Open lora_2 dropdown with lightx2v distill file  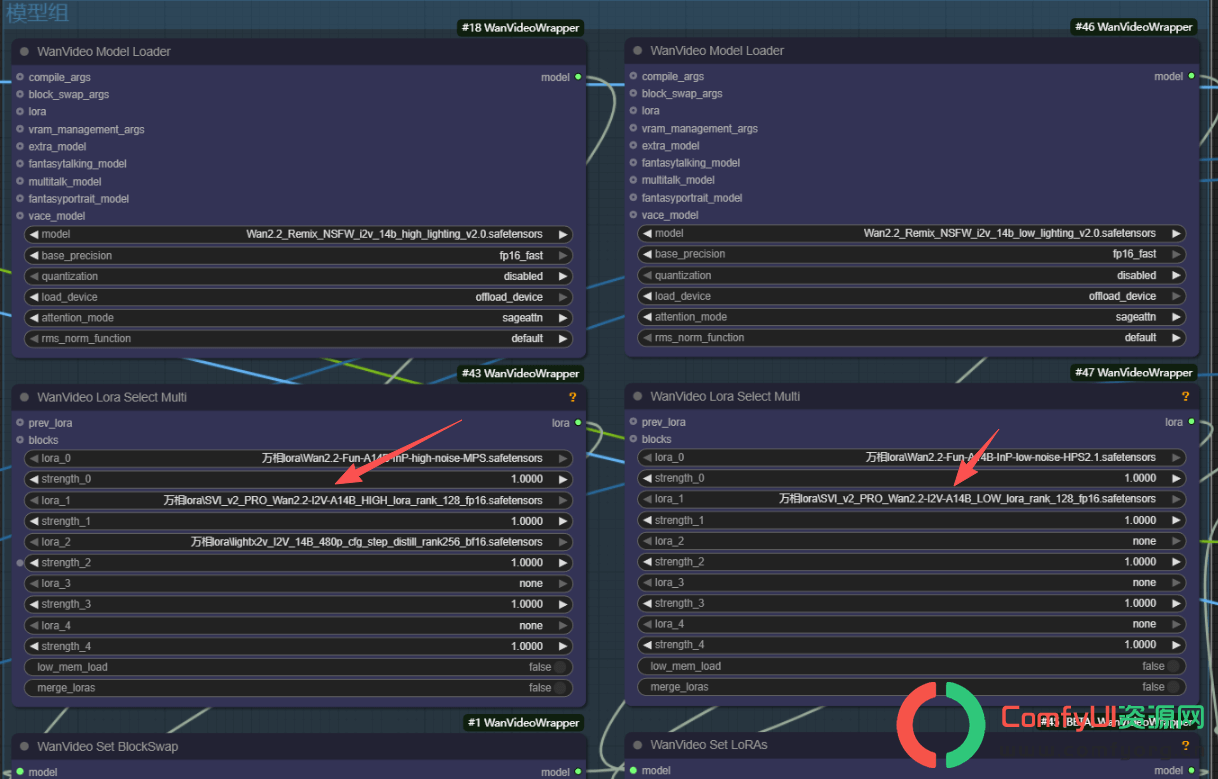(299, 542)
